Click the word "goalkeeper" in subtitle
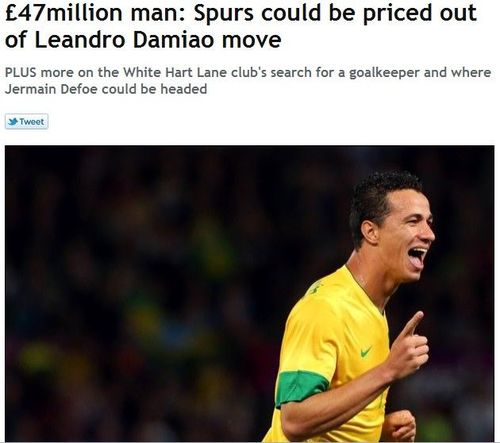The image size is (500, 443). [384, 73]
